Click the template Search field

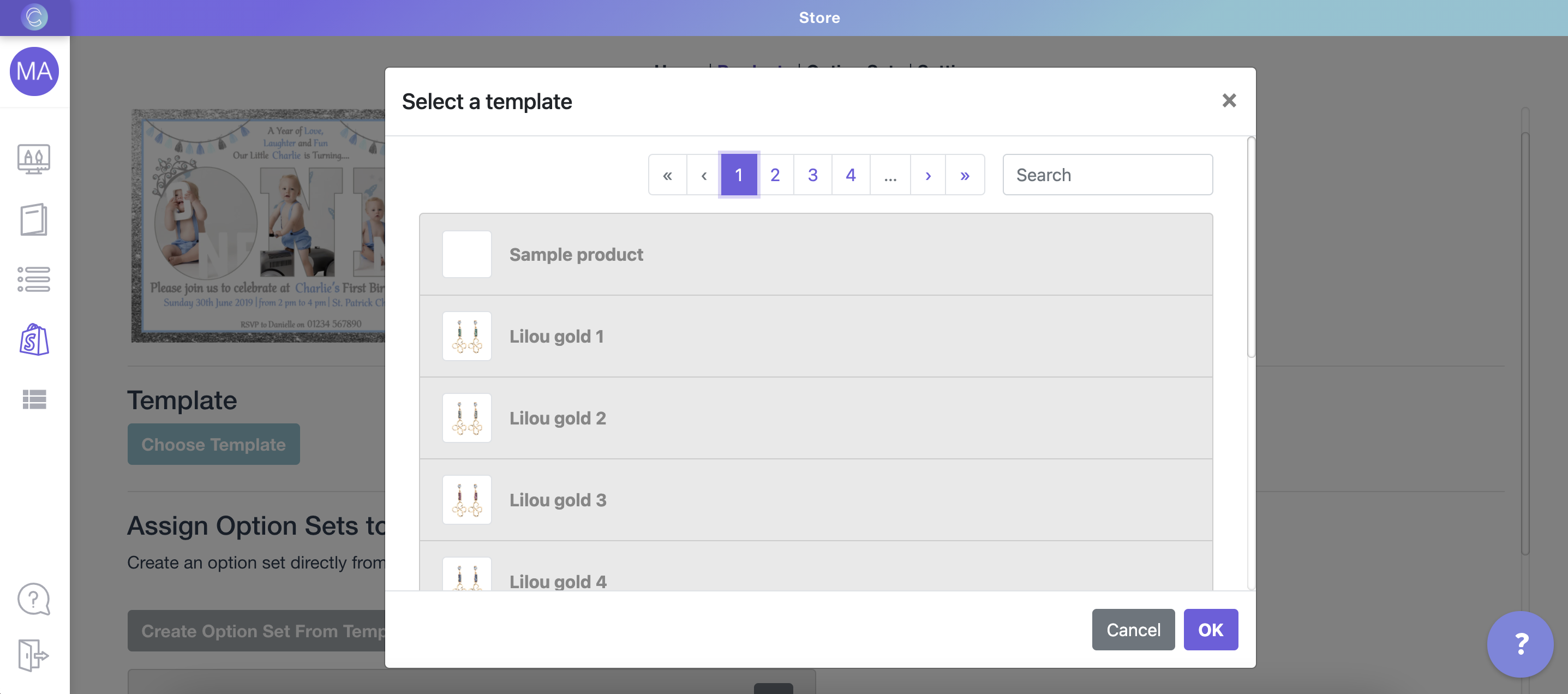pyautogui.click(x=1107, y=175)
